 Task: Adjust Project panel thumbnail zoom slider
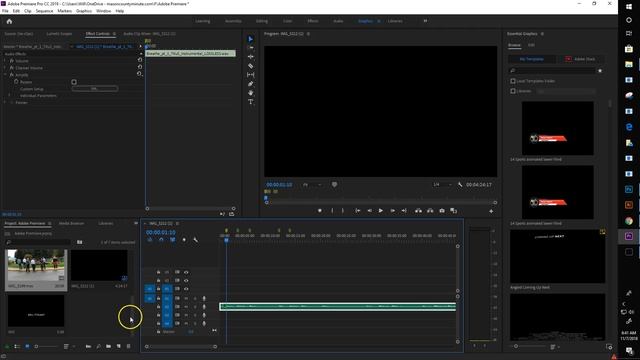coord(46,347)
